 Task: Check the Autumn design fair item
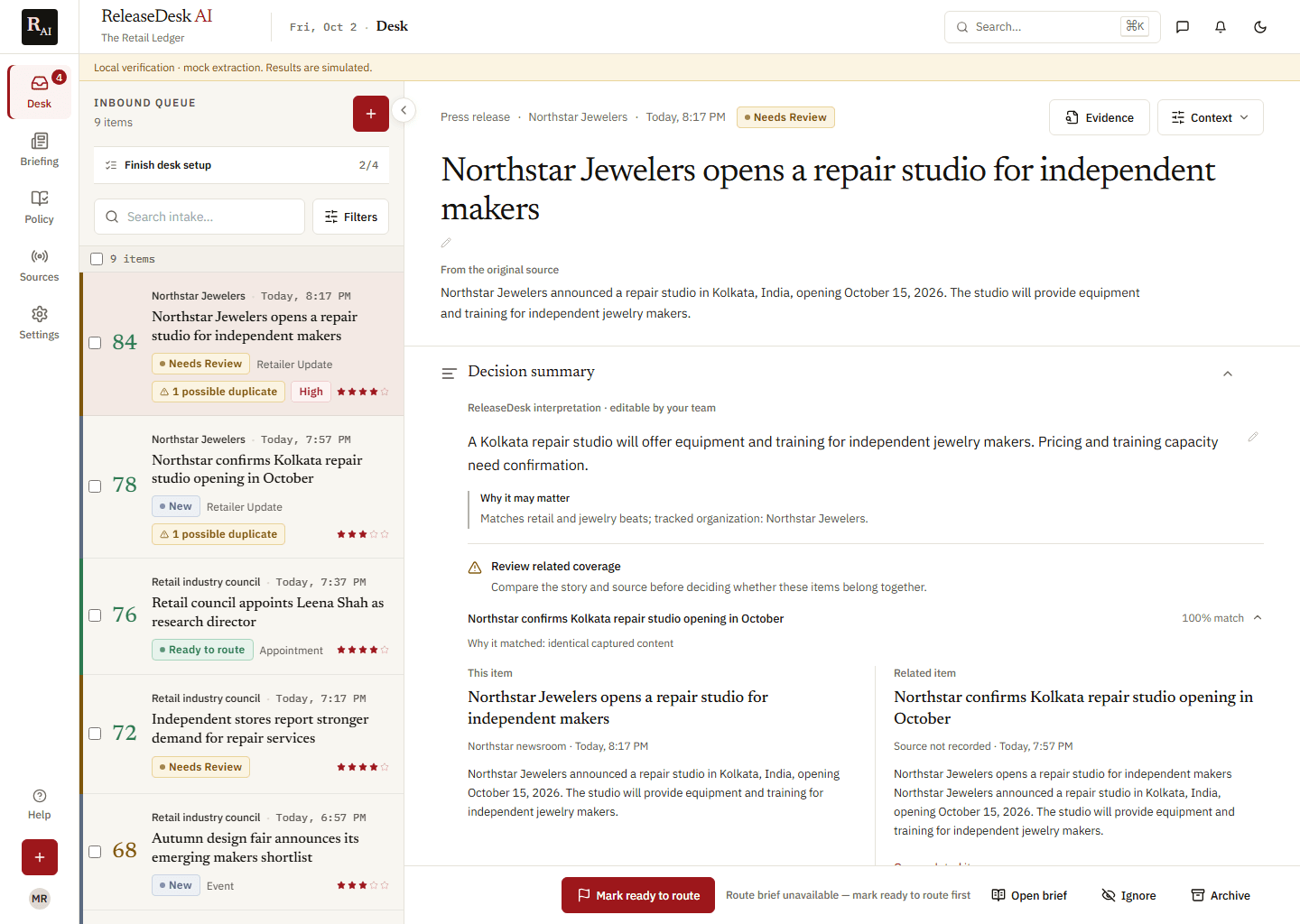95,852
